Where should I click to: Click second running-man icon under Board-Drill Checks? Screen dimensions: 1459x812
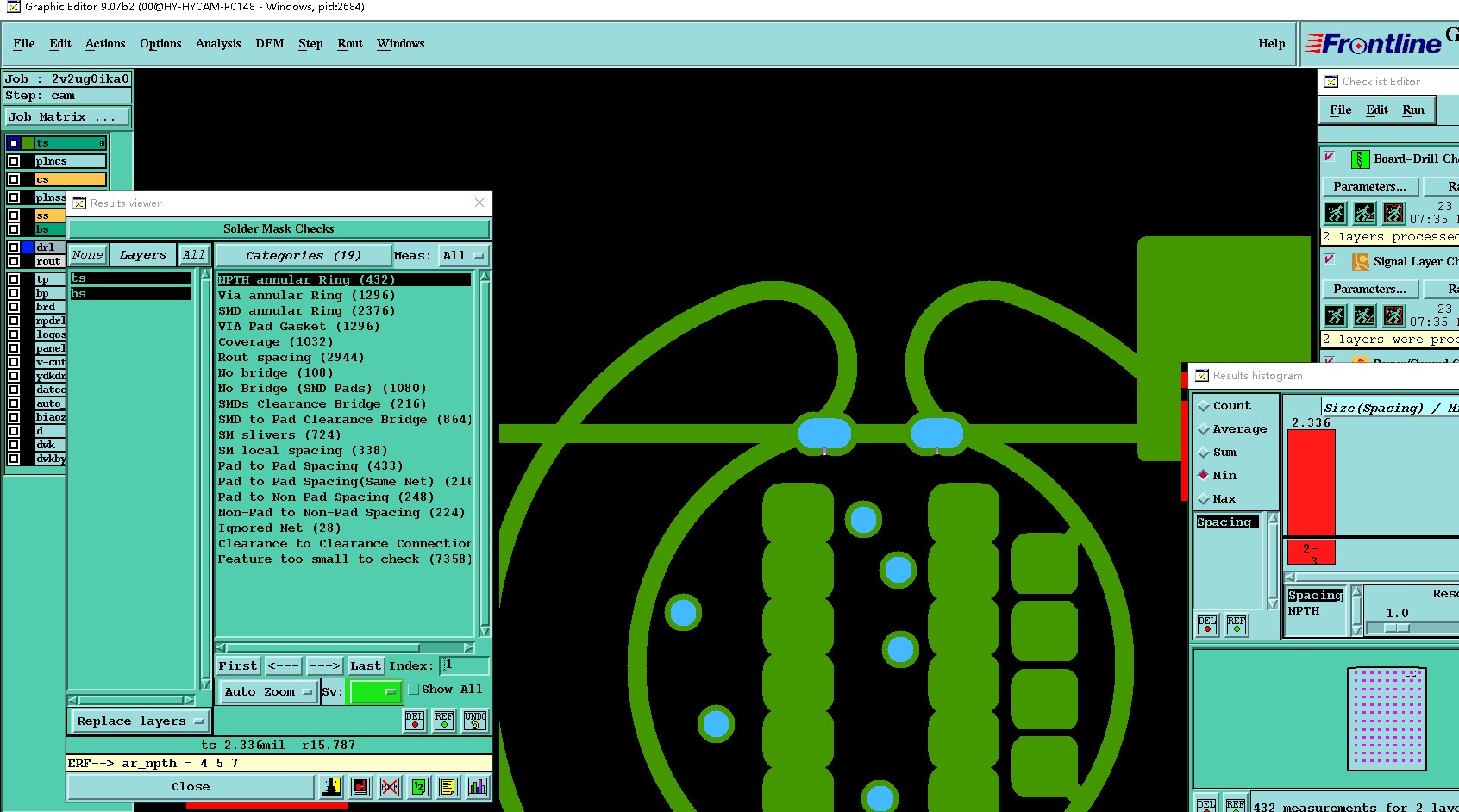[x=1365, y=213]
